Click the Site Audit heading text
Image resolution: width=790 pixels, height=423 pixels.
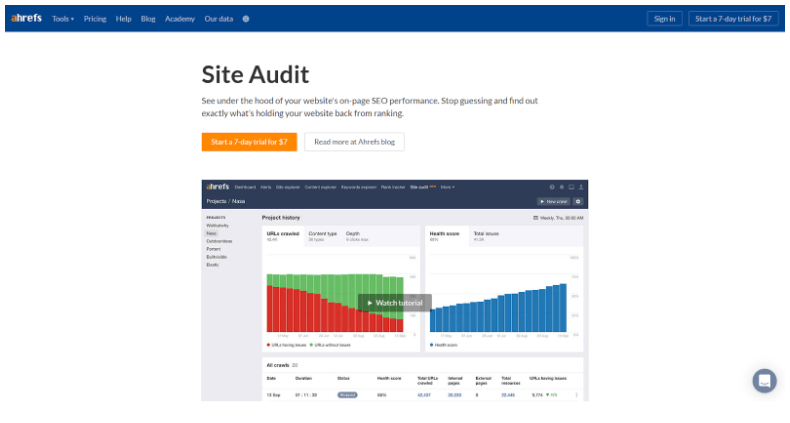tap(255, 75)
